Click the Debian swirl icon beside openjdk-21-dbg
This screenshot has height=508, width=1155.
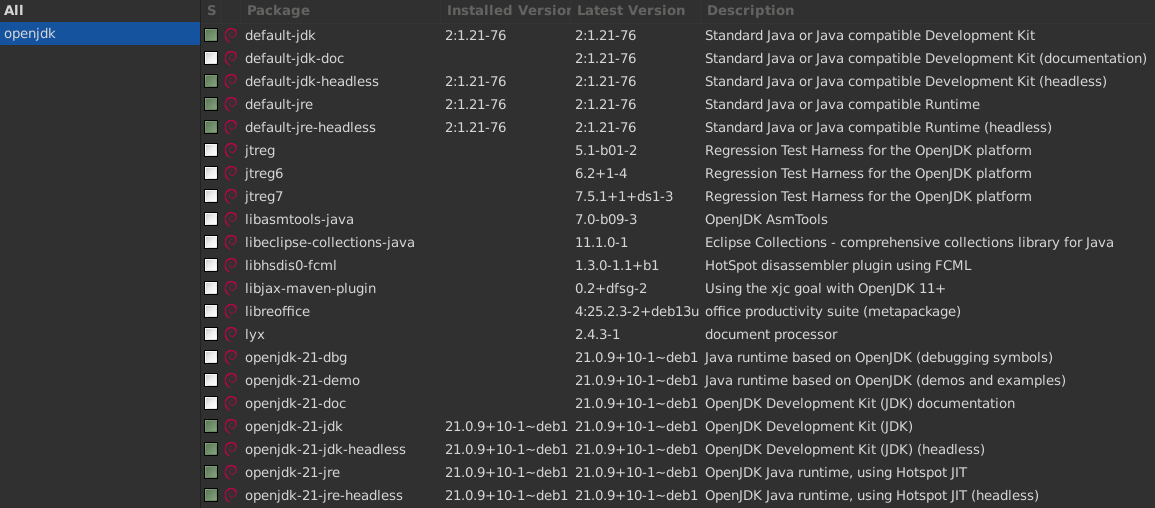pos(231,358)
